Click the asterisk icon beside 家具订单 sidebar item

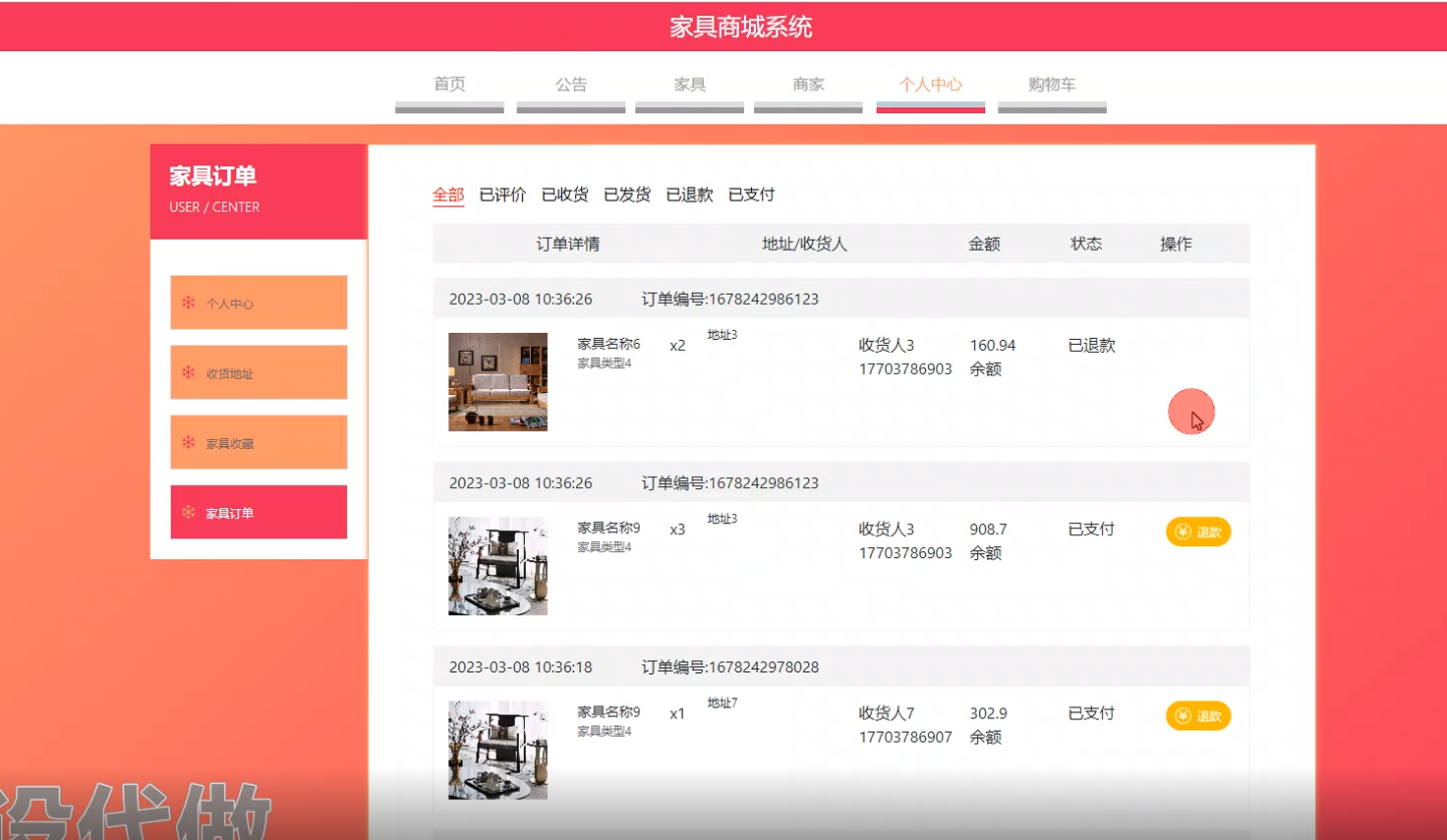(188, 512)
